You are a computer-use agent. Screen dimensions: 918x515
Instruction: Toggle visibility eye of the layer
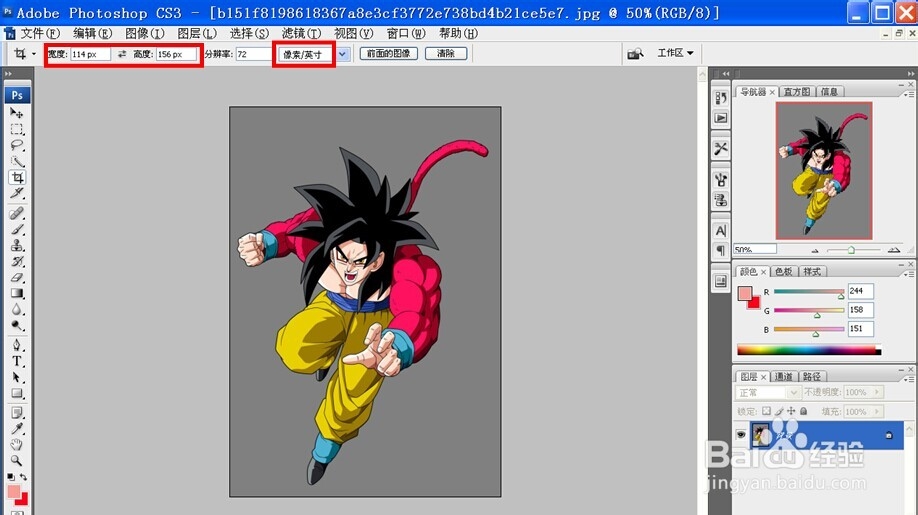pyautogui.click(x=741, y=435)
